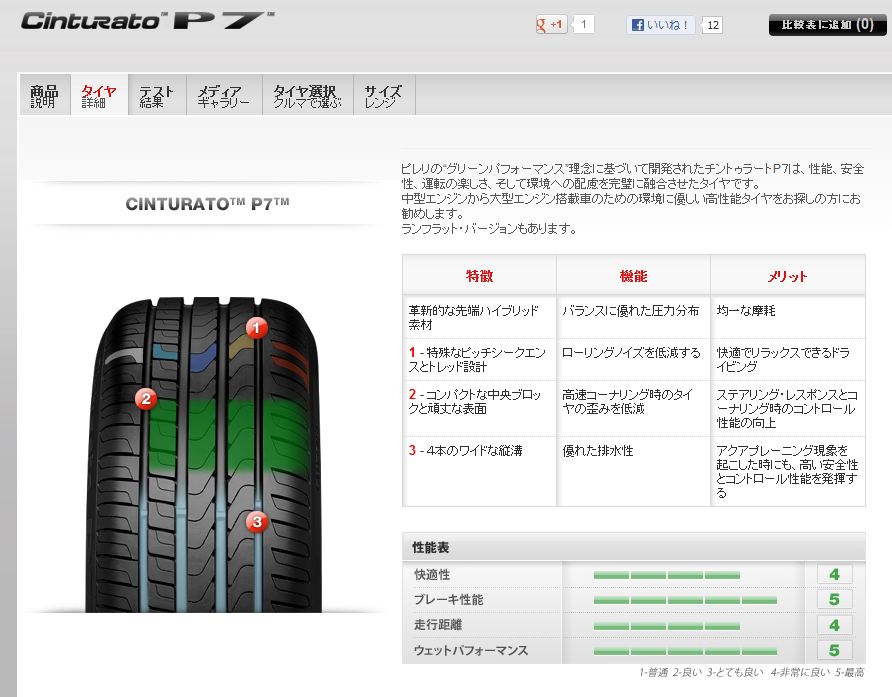The height and width of the screenshot is (697, 892).
Task: Click the Google +1 count box
Action: pyautogui.click(x=583, y=24)
